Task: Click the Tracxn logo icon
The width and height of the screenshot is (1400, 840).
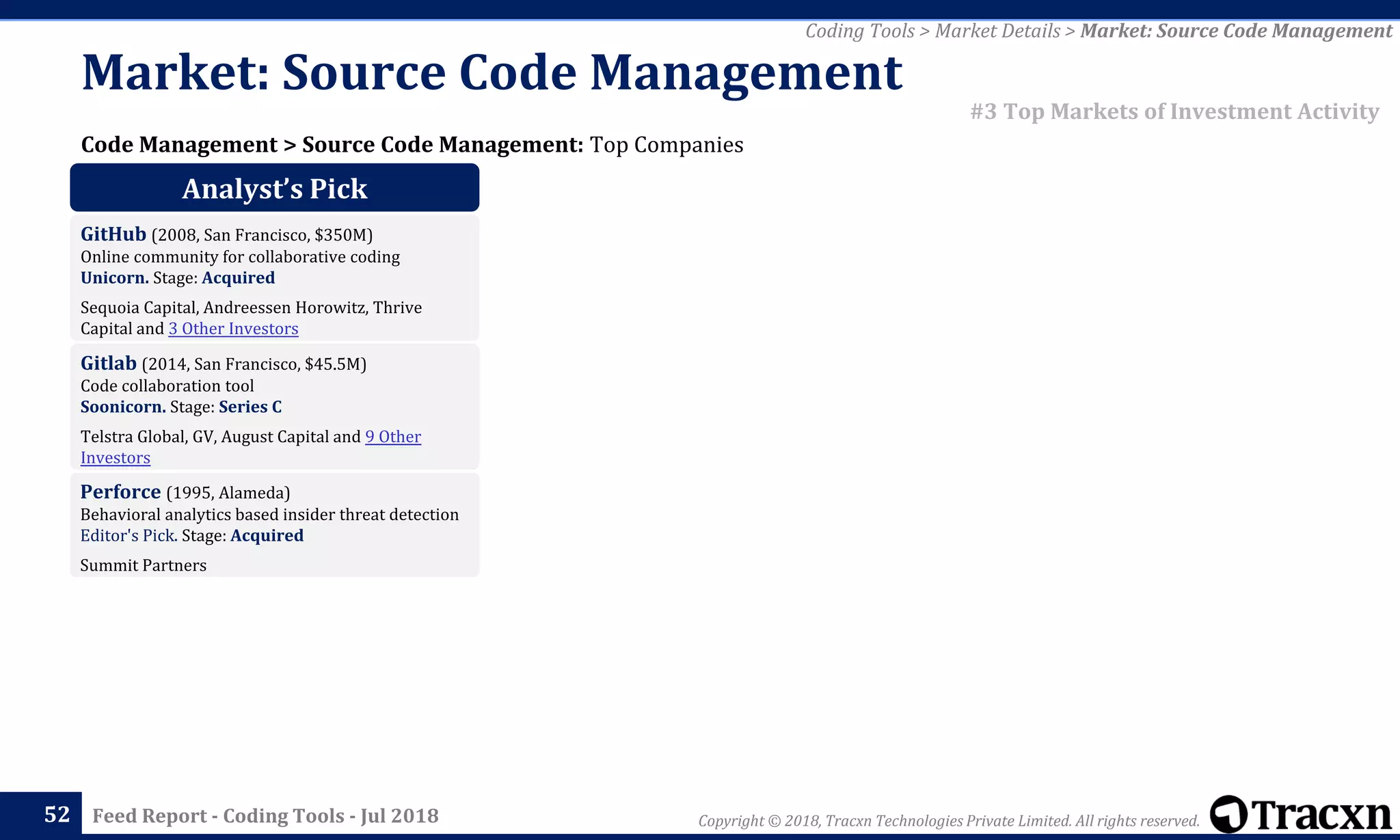Action: [1228, 814]
